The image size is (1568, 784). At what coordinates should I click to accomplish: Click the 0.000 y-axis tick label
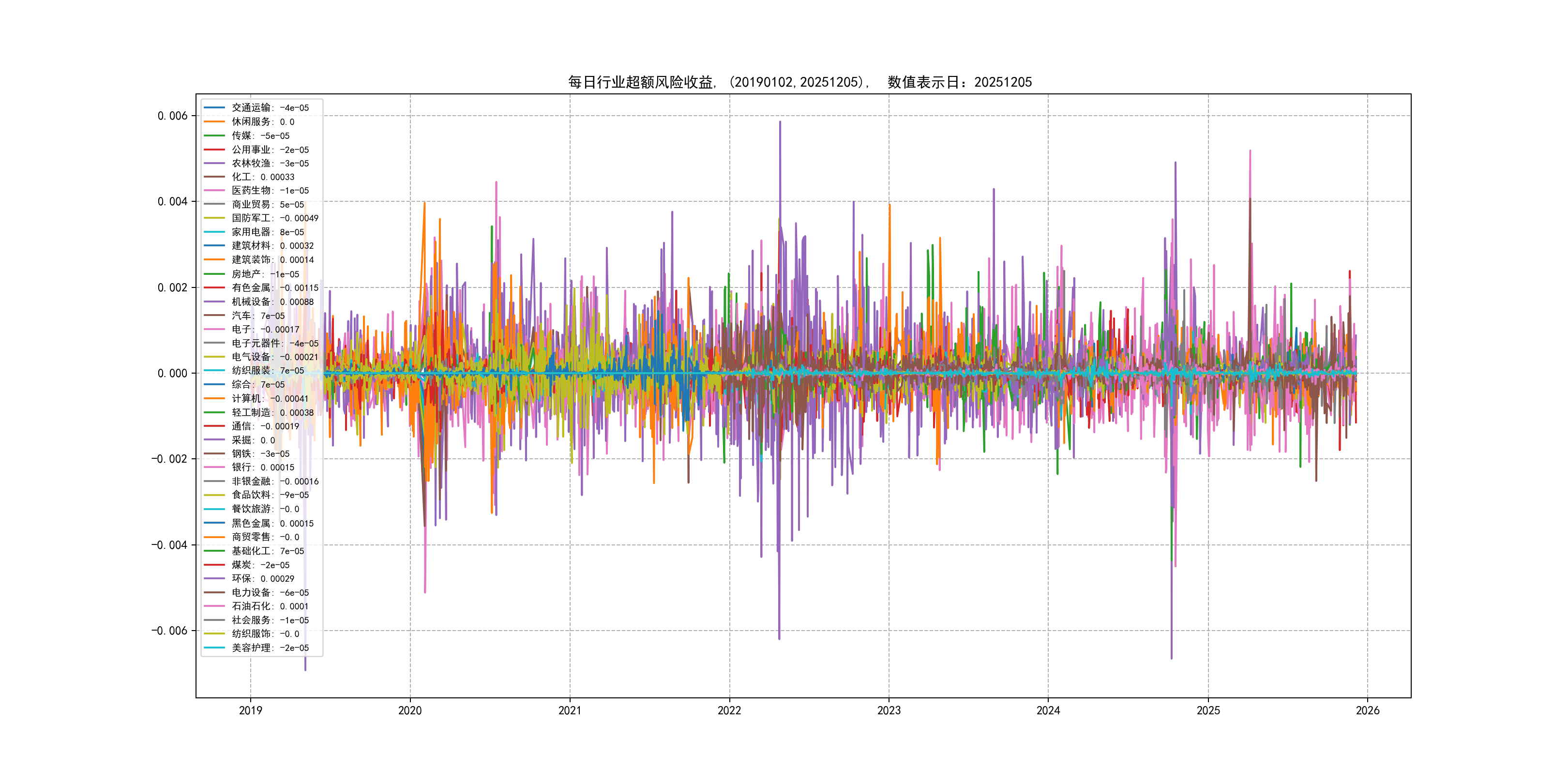(172, 373)
